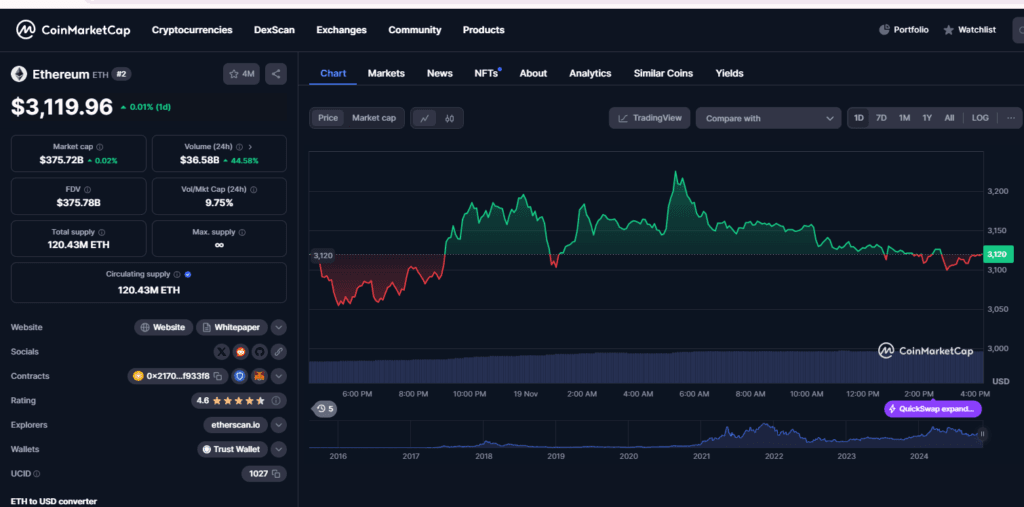This screenshot has height=507, width=1024.
Task: Click the Max. supply info icon
Action: [242, 232]
